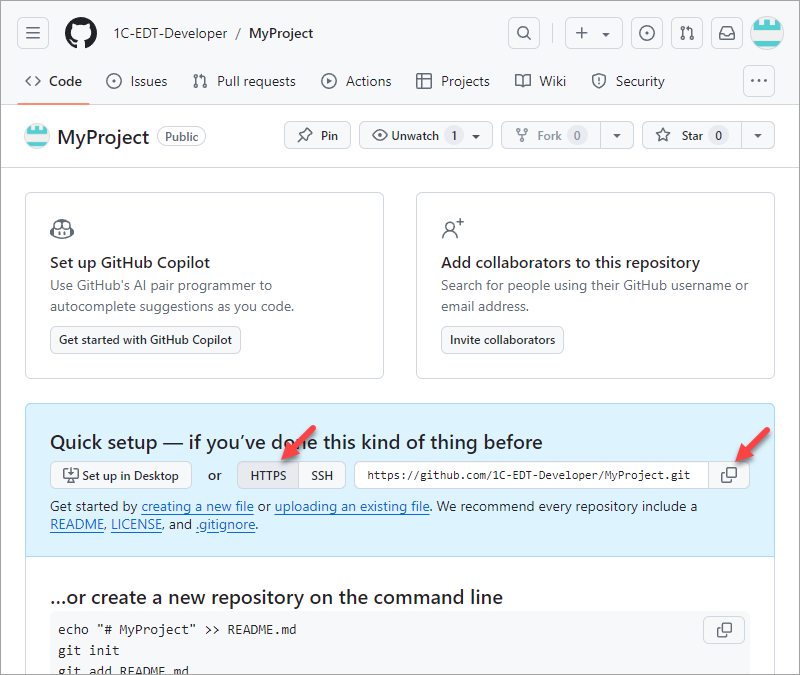Click the GitHub logo icon

[81, 33]
